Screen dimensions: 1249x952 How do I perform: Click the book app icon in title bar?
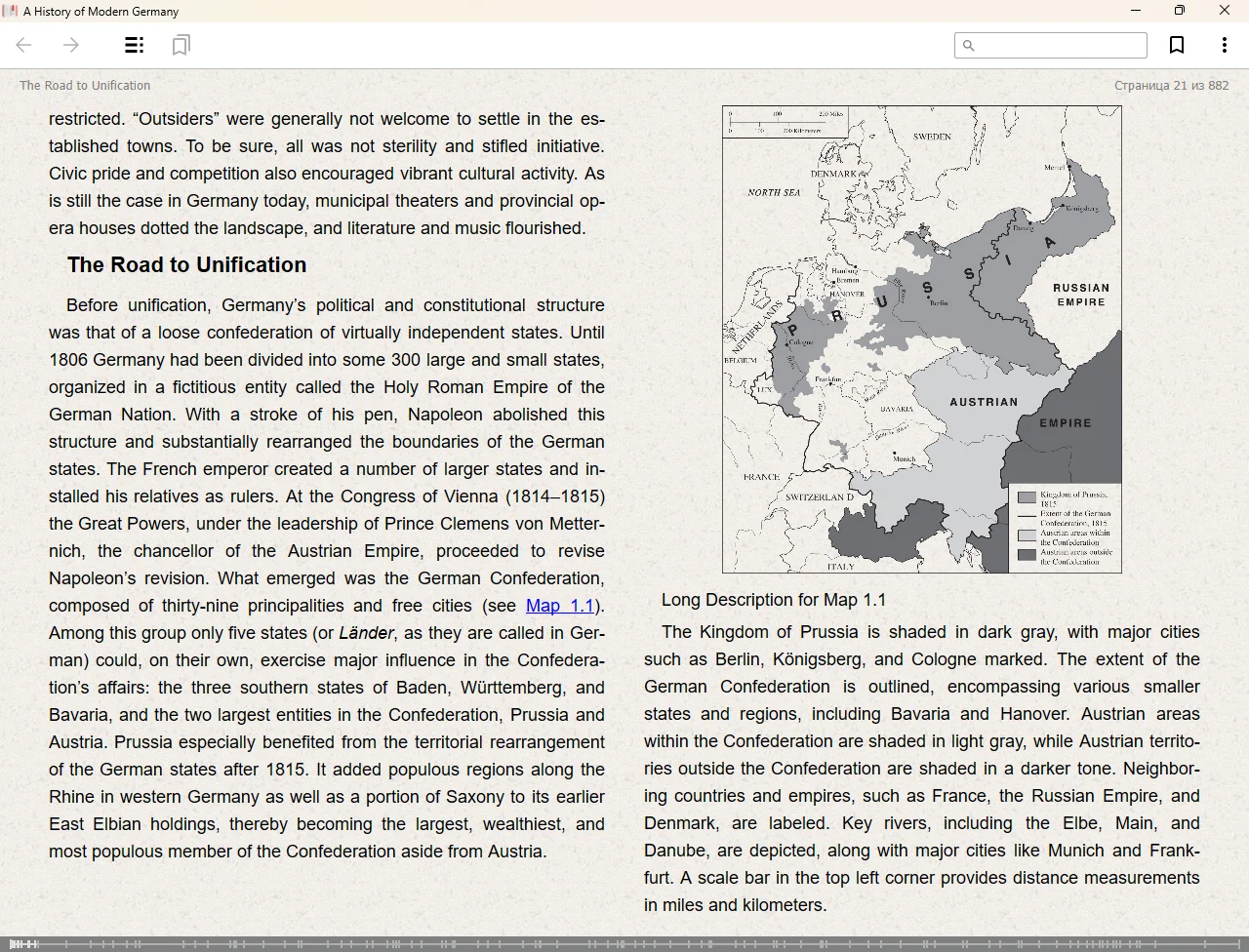click(11, 11)
